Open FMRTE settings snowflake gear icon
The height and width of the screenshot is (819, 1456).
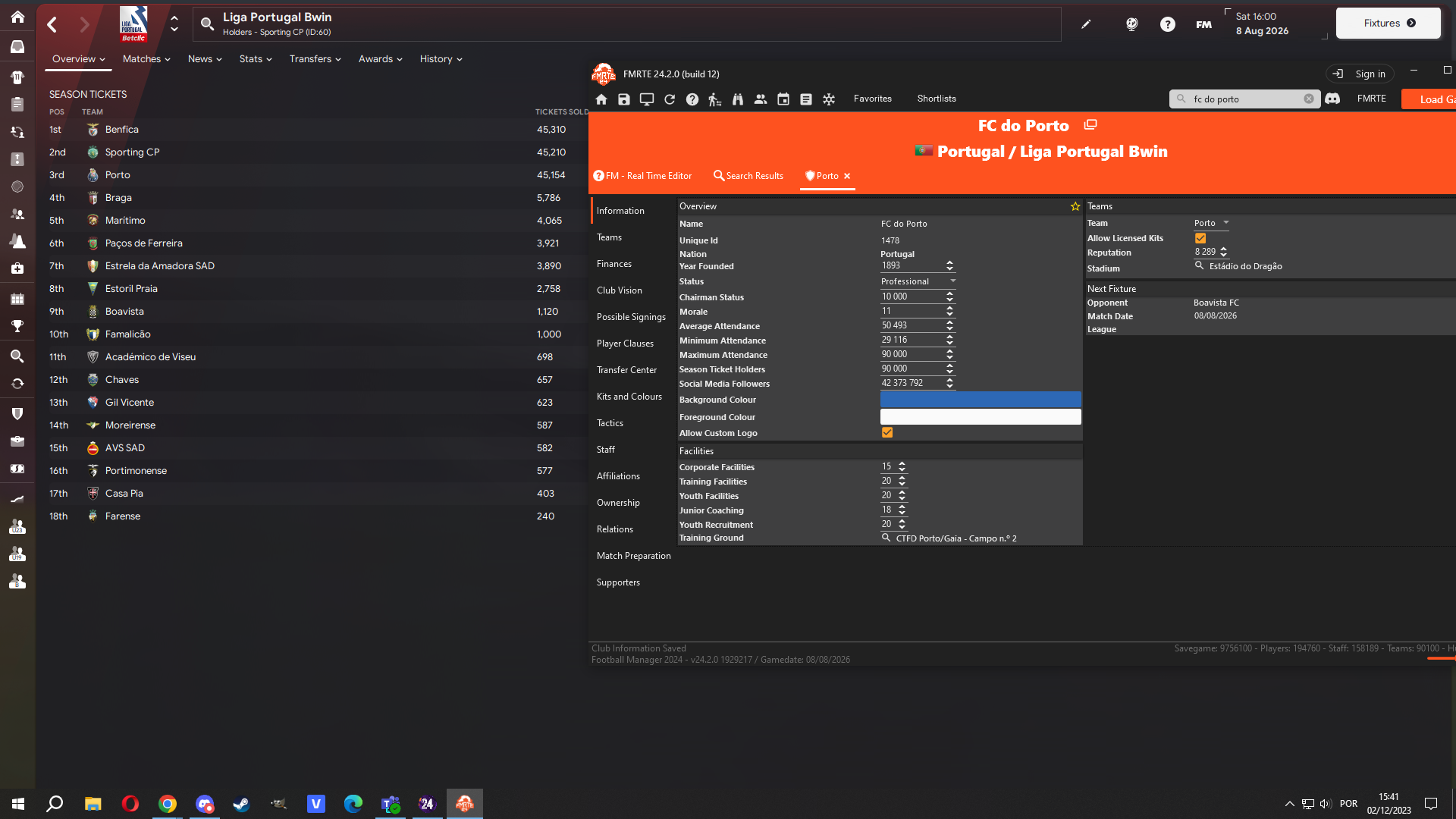pos(829,99)
